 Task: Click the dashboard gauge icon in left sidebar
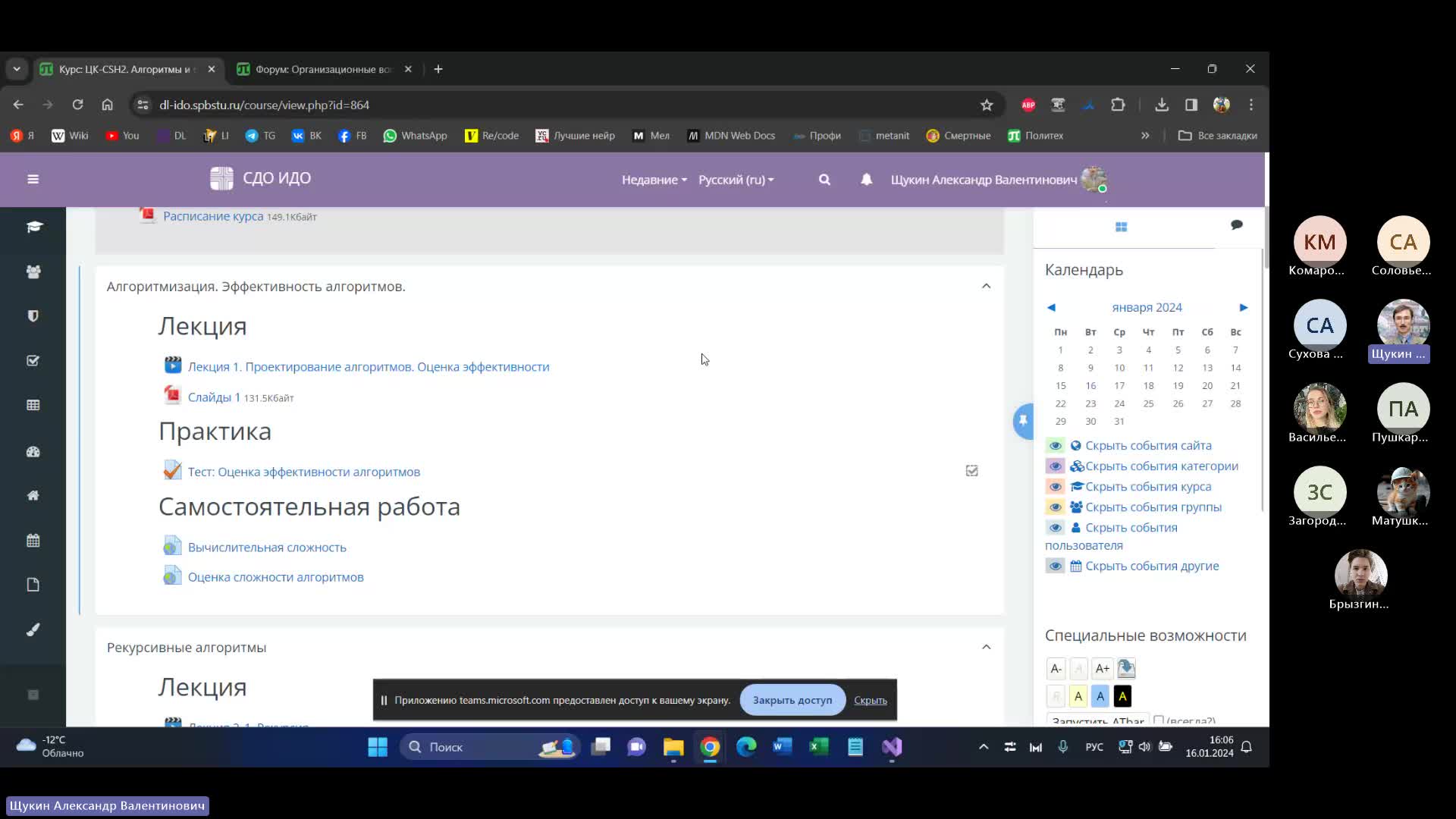click(33, 451)
